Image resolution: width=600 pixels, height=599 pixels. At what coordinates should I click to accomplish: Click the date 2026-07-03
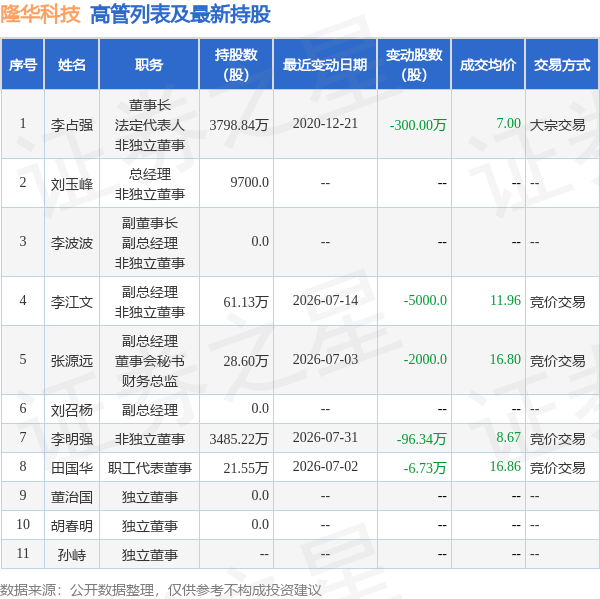point(325,359)
